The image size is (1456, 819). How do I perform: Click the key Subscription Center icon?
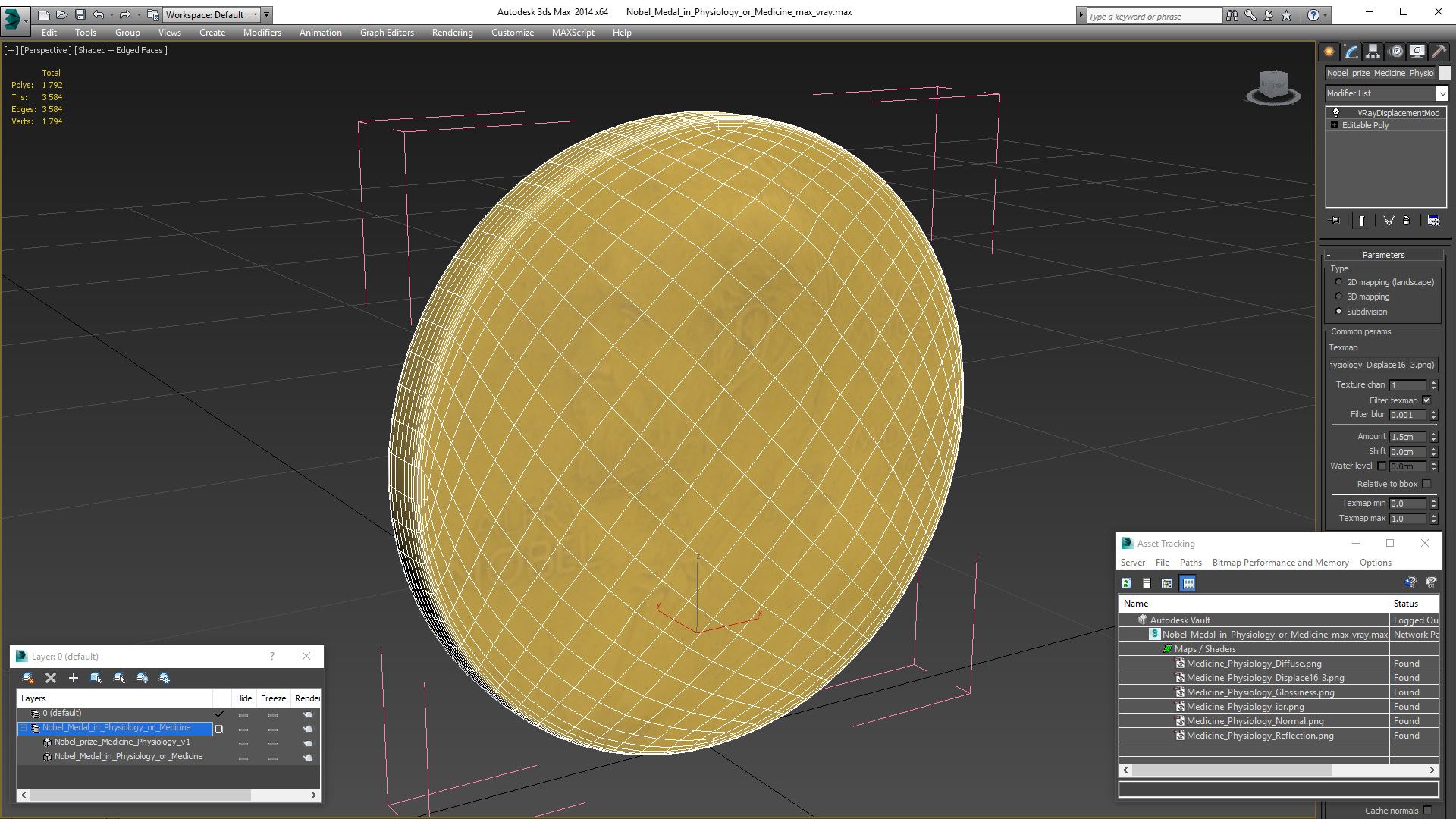click(x=1250, y=15)
